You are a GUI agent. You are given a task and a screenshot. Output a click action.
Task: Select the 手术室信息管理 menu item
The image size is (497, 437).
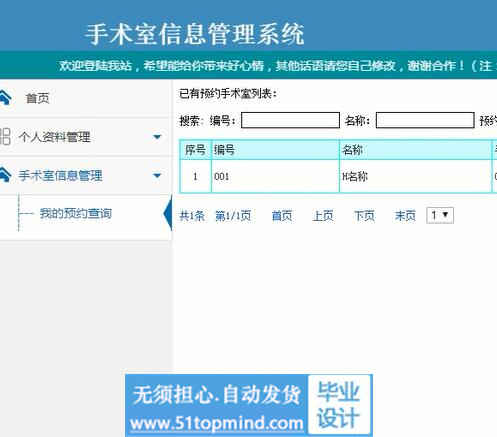pyautogui.click(x=60, y=176)
